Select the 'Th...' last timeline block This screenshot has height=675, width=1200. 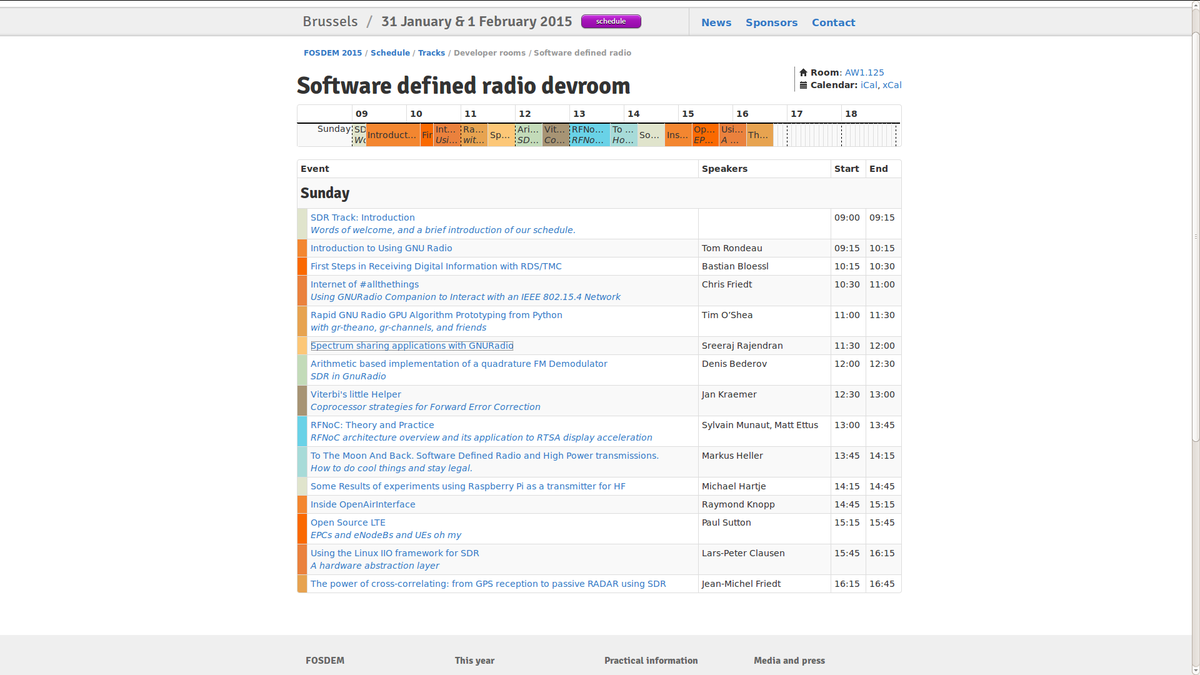click(759, 135)
